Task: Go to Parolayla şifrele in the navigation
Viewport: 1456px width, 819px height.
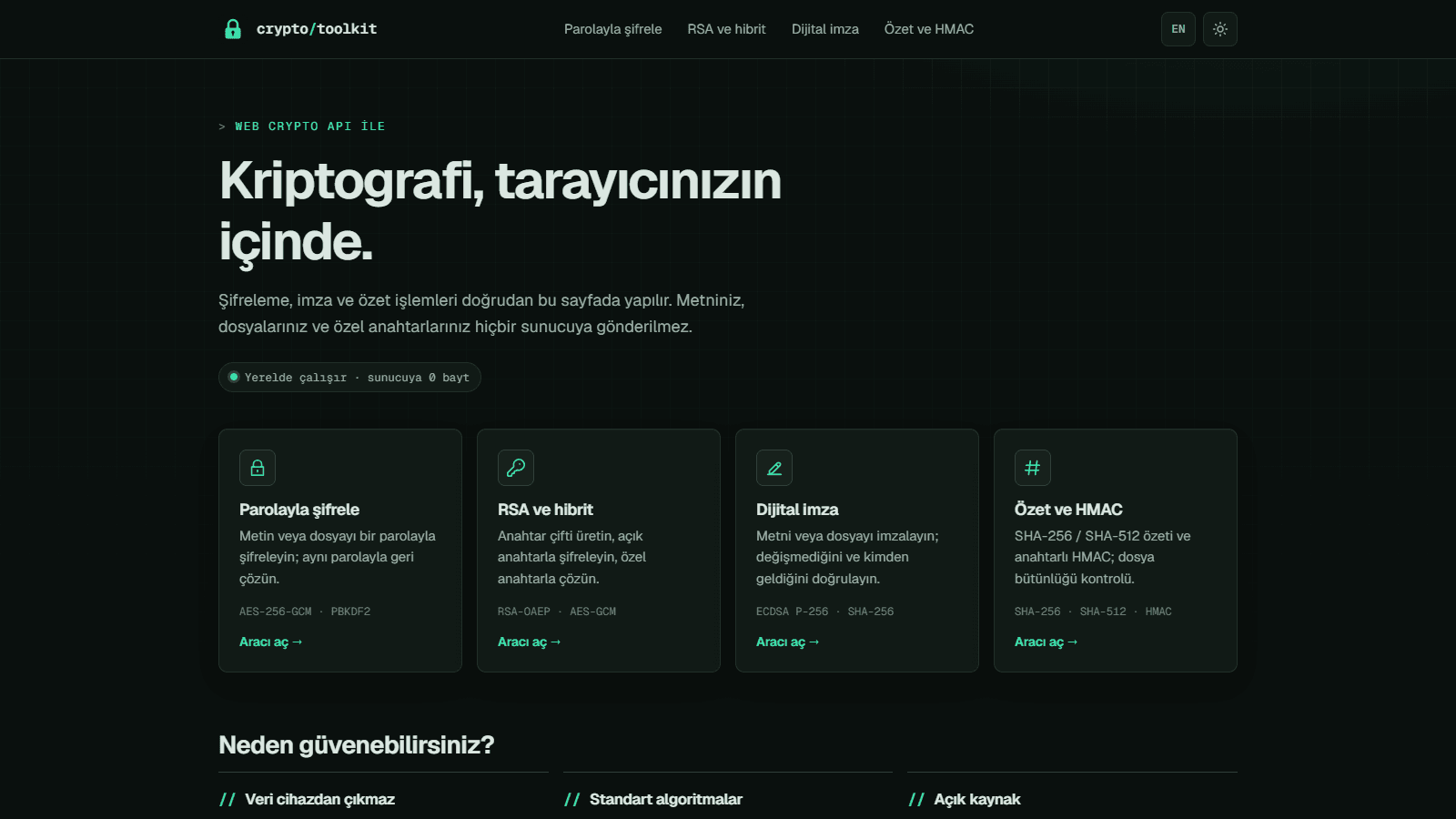Action: point(613,29)
